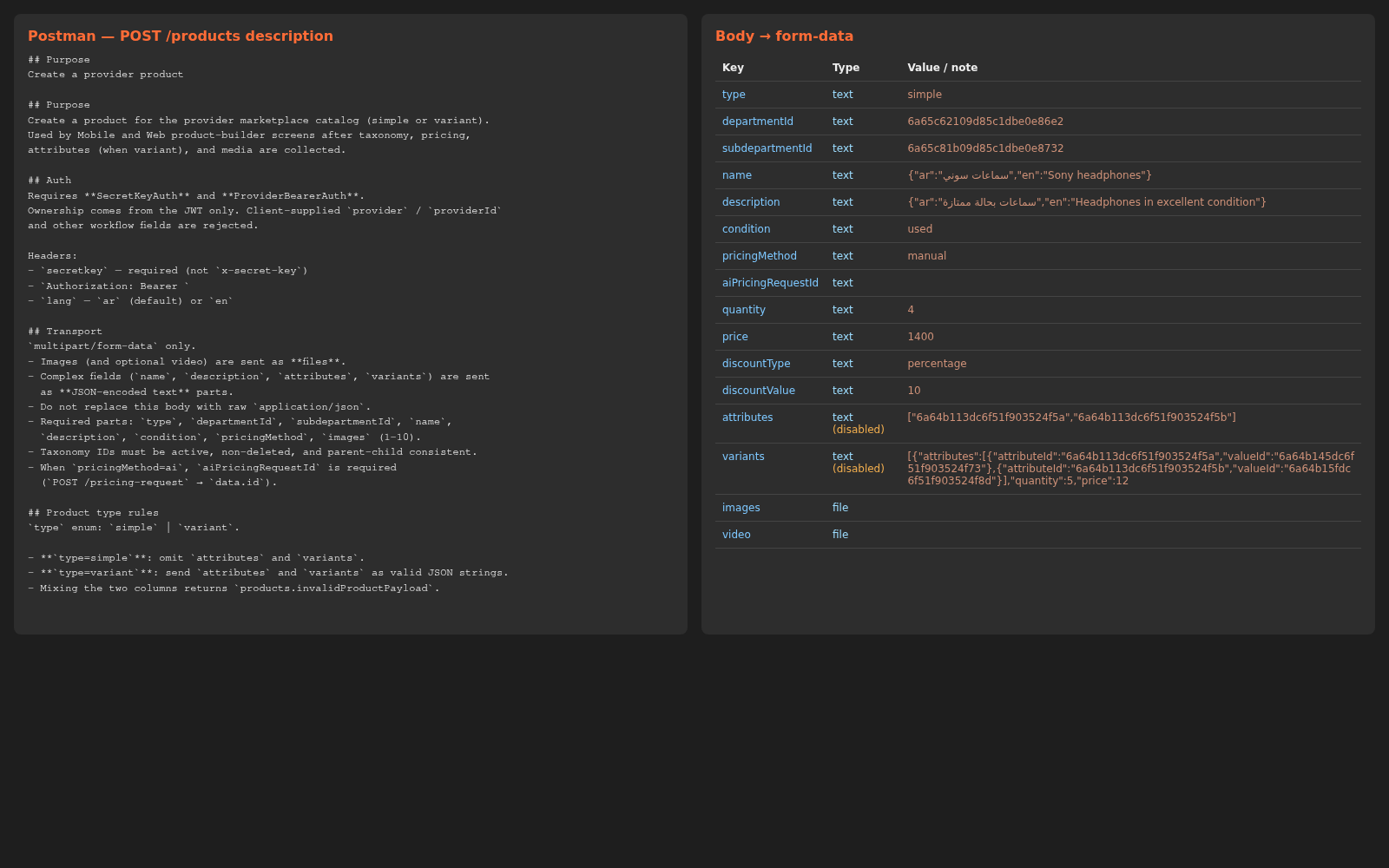Select the 'condition' key
This screenshot has width=1389, height=868.
(746, 229)
